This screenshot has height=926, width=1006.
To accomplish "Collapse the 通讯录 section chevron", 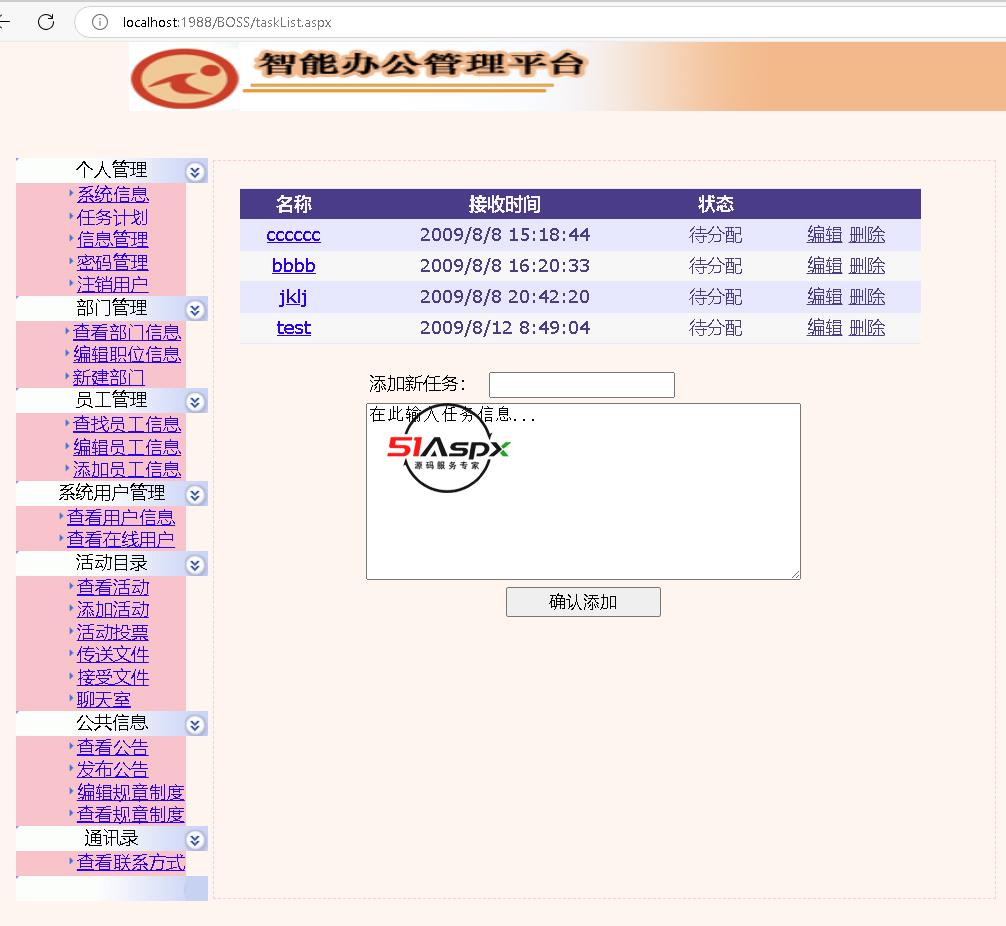I will click(x=195, y=840).
